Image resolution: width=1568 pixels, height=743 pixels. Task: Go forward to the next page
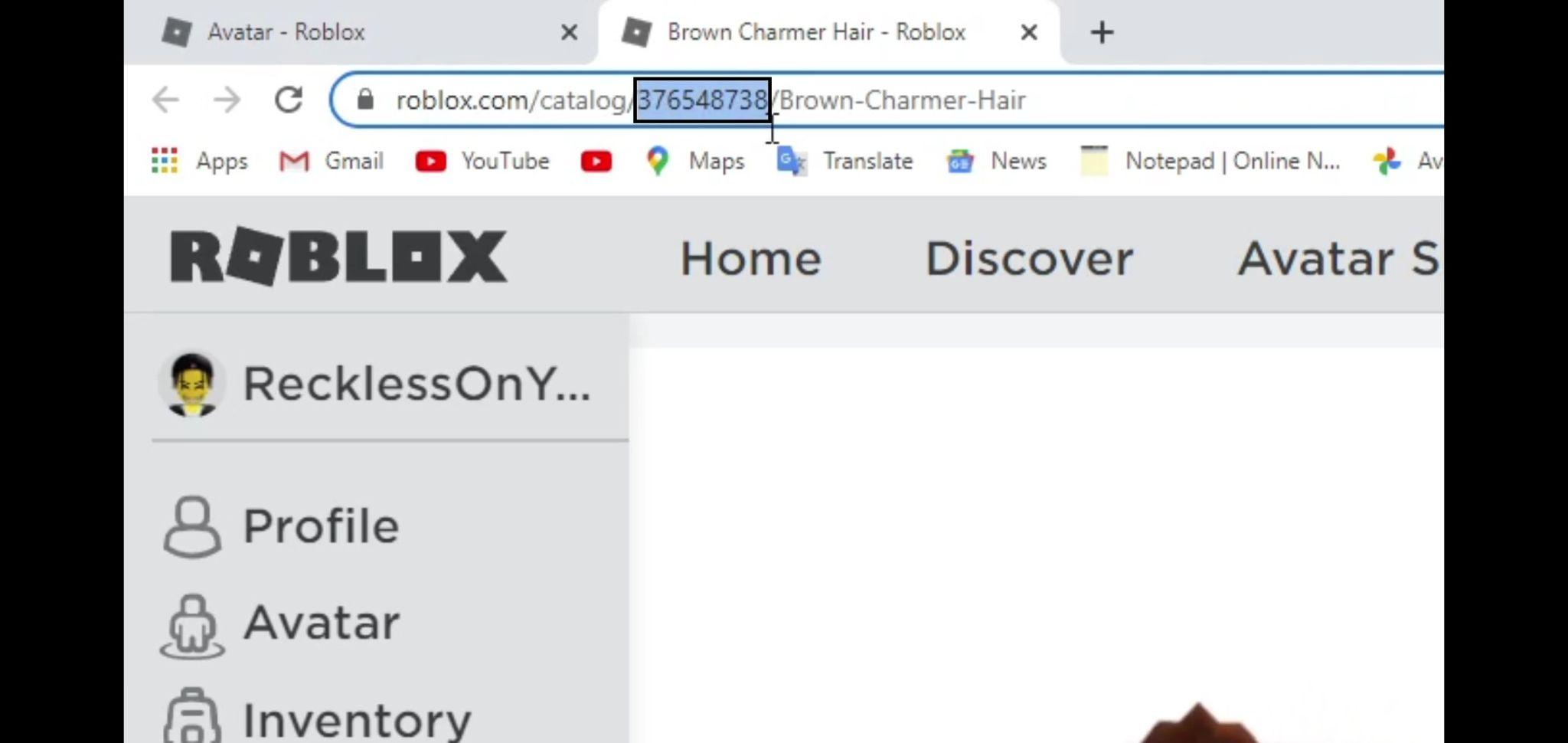227,100
